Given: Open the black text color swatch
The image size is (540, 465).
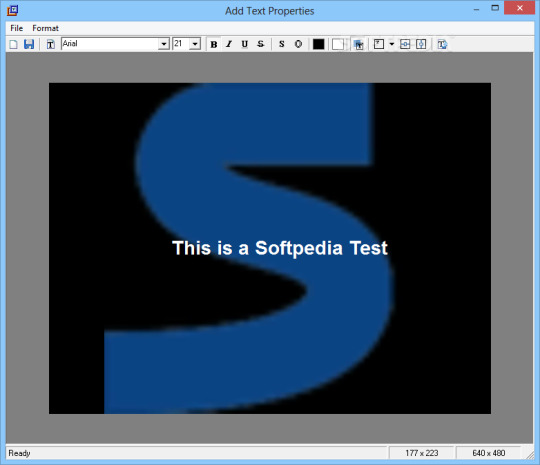Looking at the screenshot, I should coord(318,44).
